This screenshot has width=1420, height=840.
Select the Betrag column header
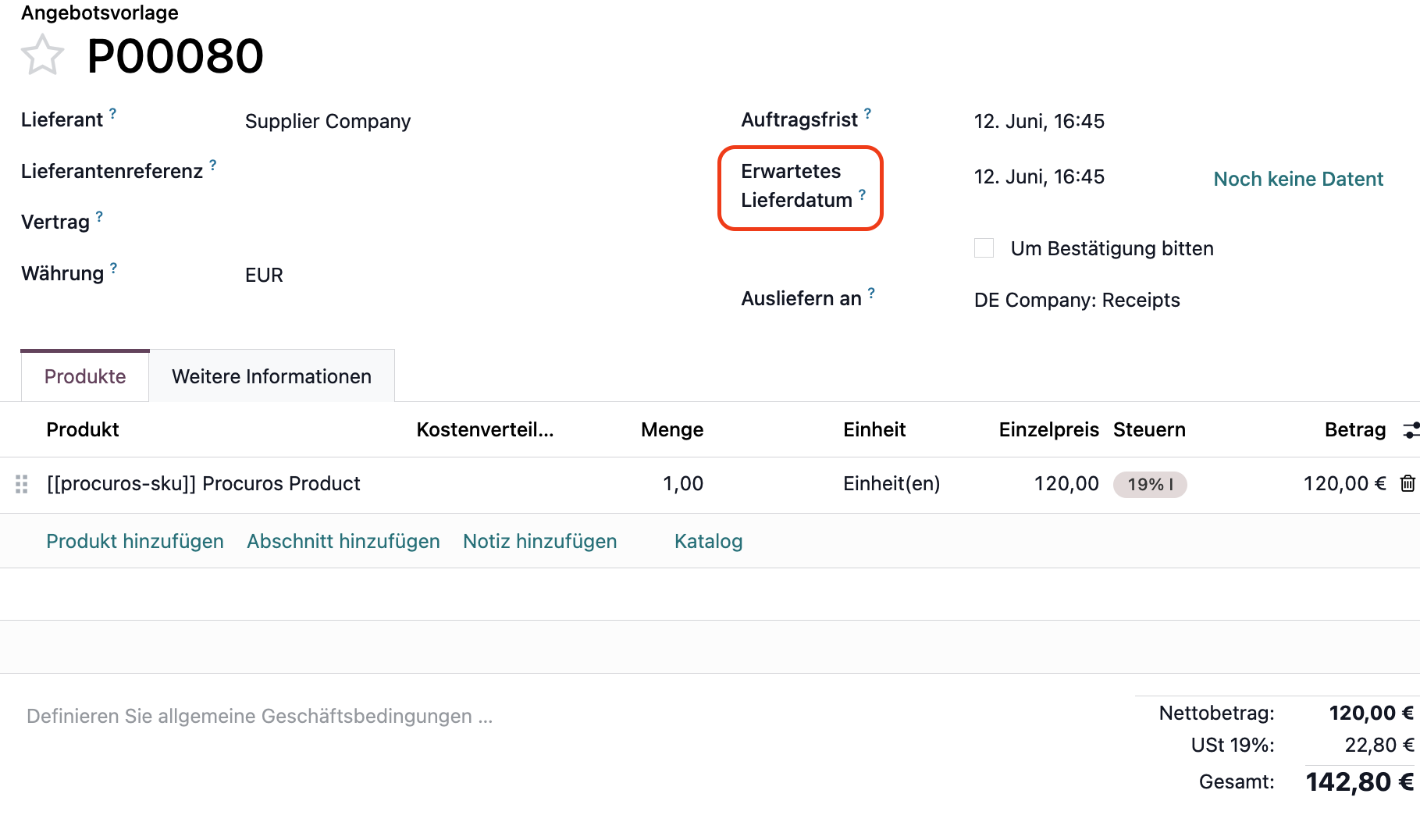coord(1355,429)
